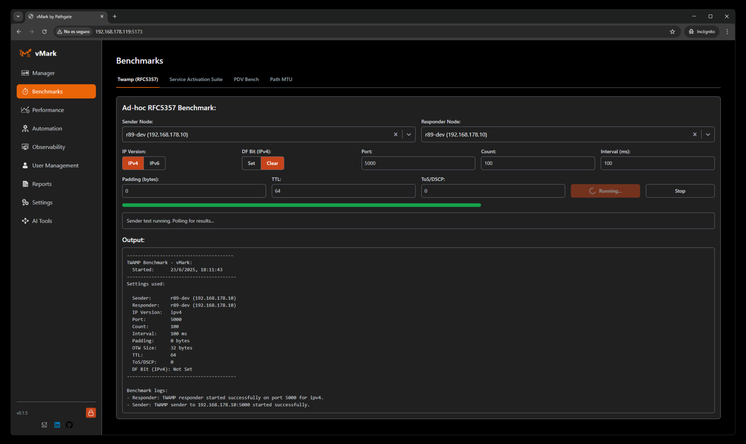Go to the Reports page
The image size is (746, 444).
[56, 184]
